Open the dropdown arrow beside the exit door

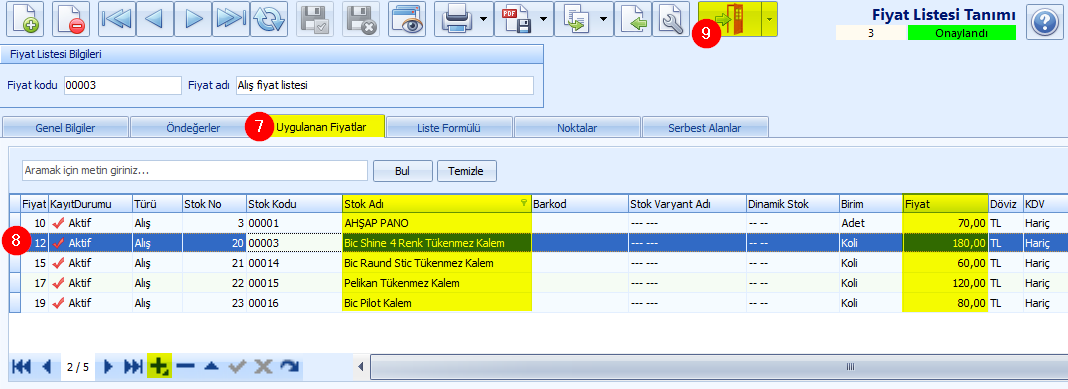point(769,19)
